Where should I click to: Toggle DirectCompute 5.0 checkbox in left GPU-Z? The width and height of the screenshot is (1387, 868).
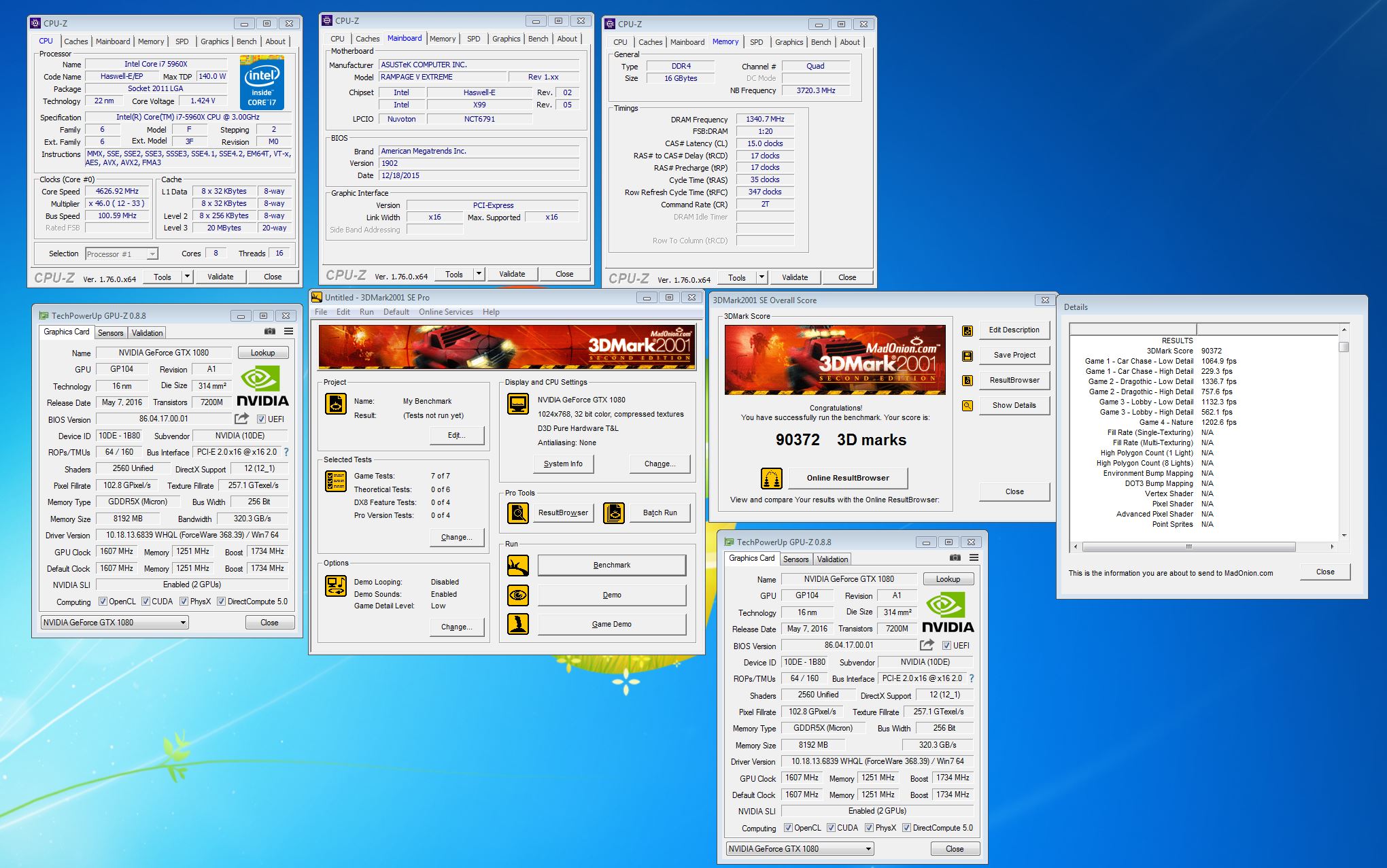pyautogui.click(x=221, y=602)
